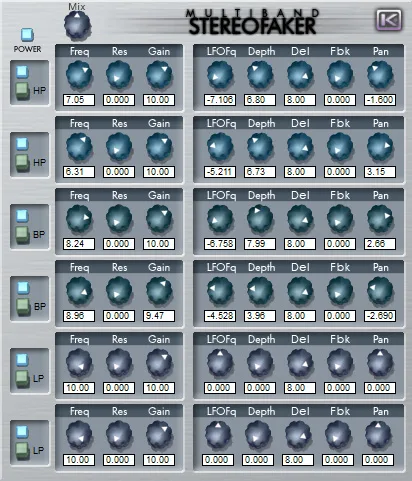Screen dimensions: 412x481
Task: Click the Depth knob above value 7.99
Action: (x=260, y=219)
